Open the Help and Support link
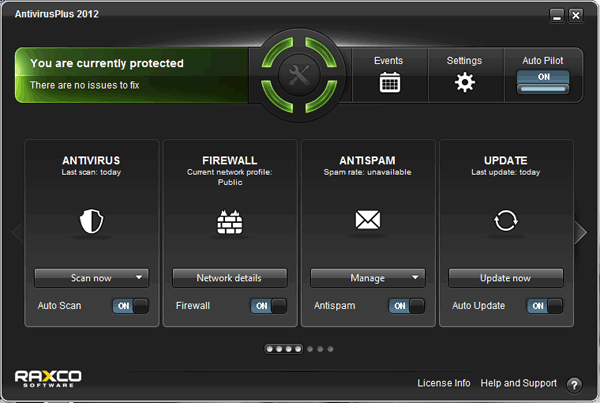Viewport: 600px width, 403px height. click(518, 383)
